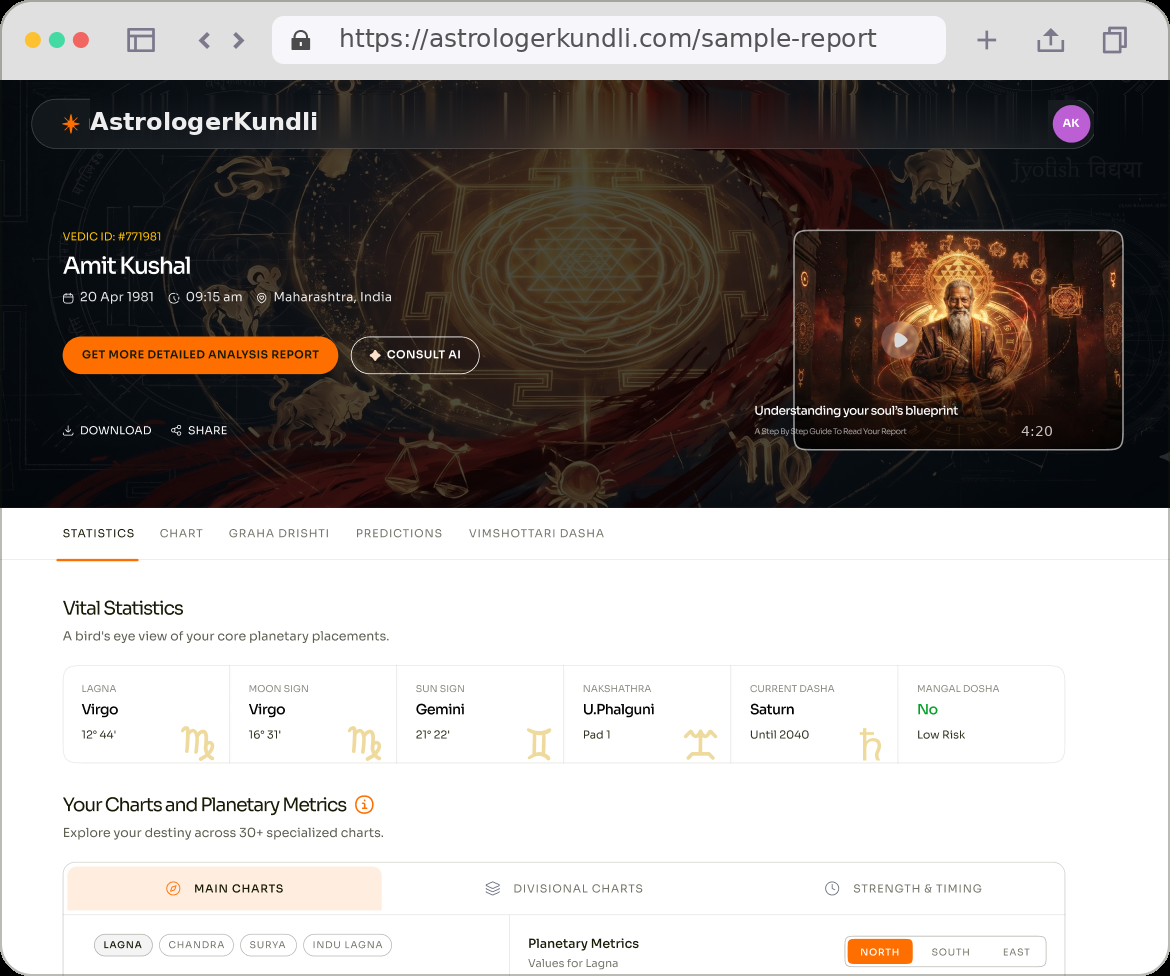Download the report
The height and width of the screenshot is (976, 1170).
[x=107, y=431]
